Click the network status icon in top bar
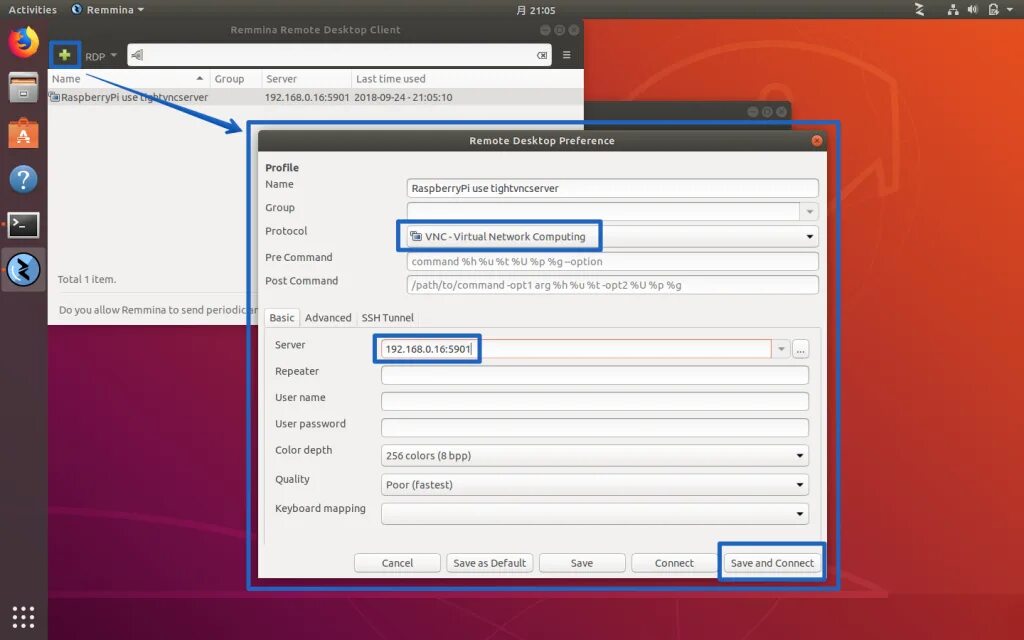This screenshot has width=1024, height=640. pos(953,10)
